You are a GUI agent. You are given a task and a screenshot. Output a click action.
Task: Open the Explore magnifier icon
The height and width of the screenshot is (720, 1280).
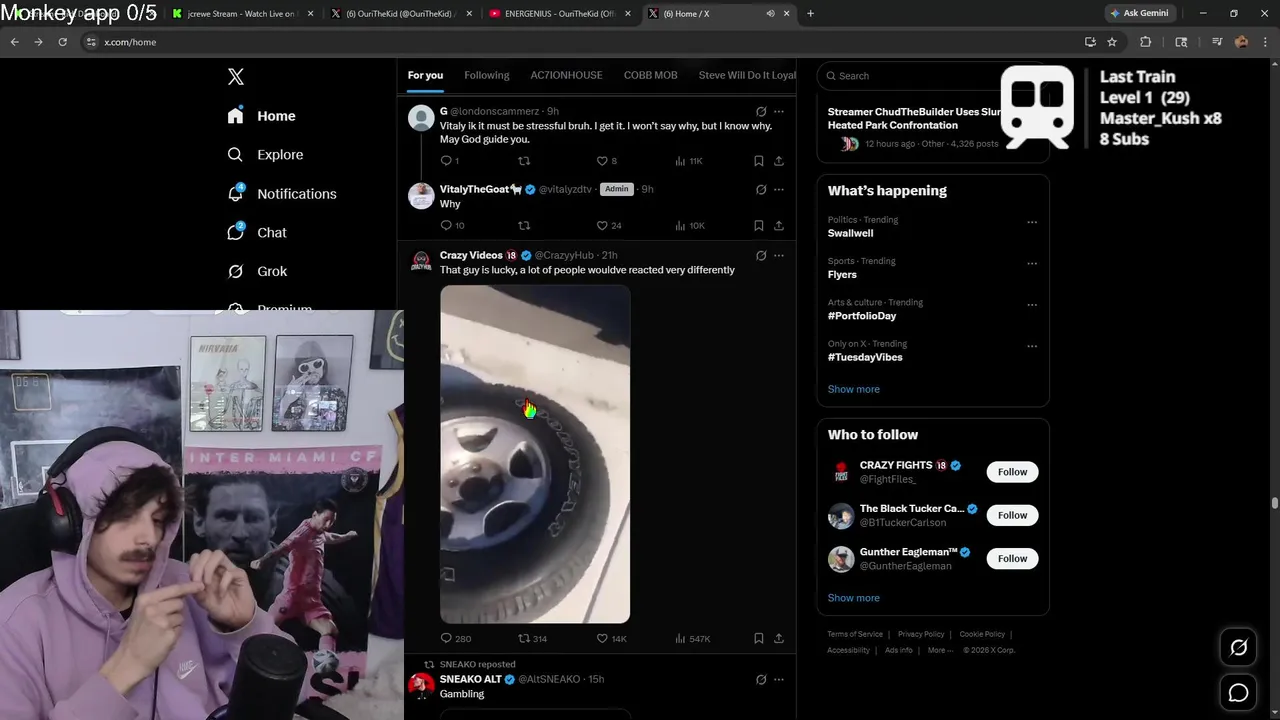pos(235,155)
